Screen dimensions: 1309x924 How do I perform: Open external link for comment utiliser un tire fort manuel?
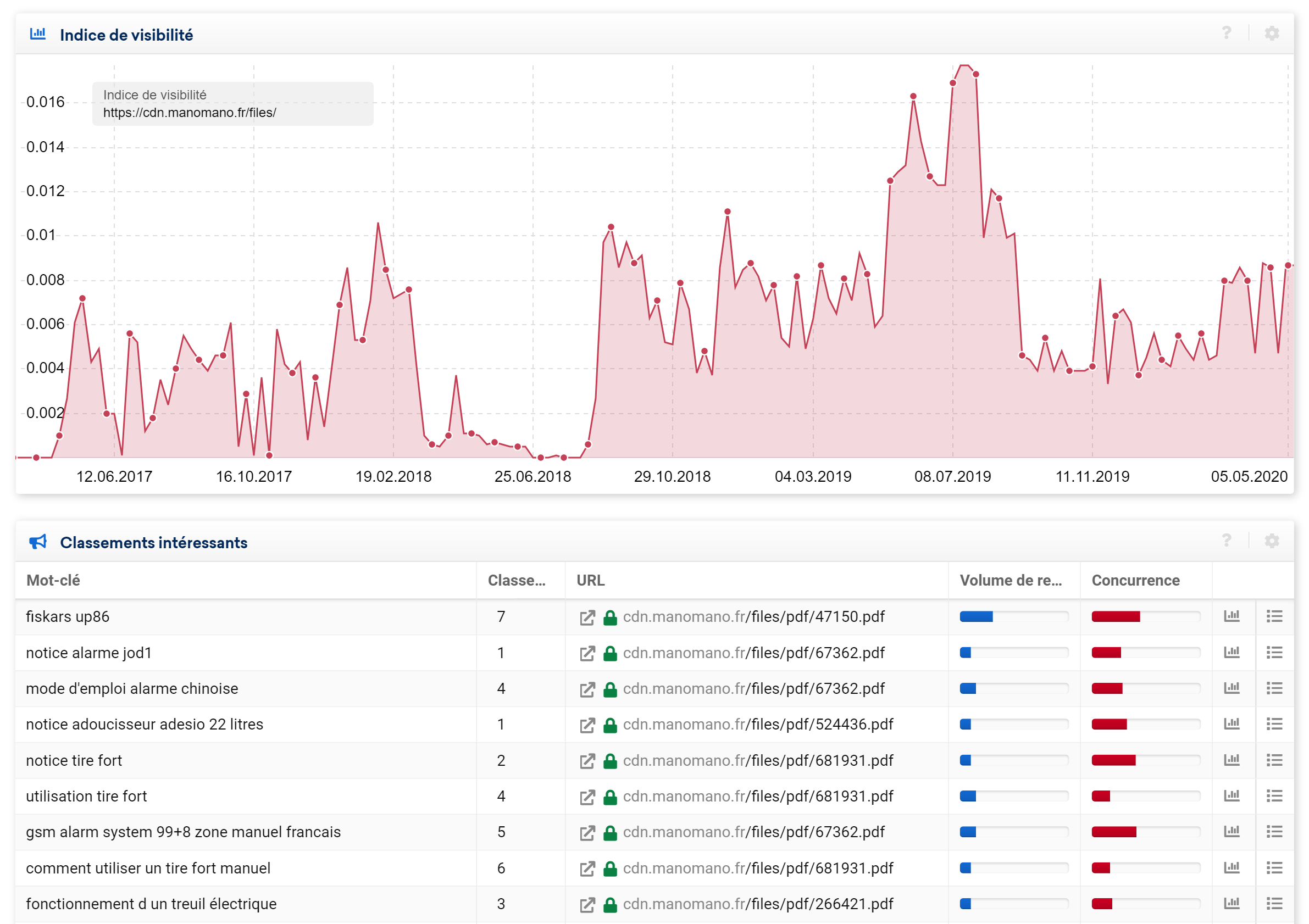tap(587, 869)
